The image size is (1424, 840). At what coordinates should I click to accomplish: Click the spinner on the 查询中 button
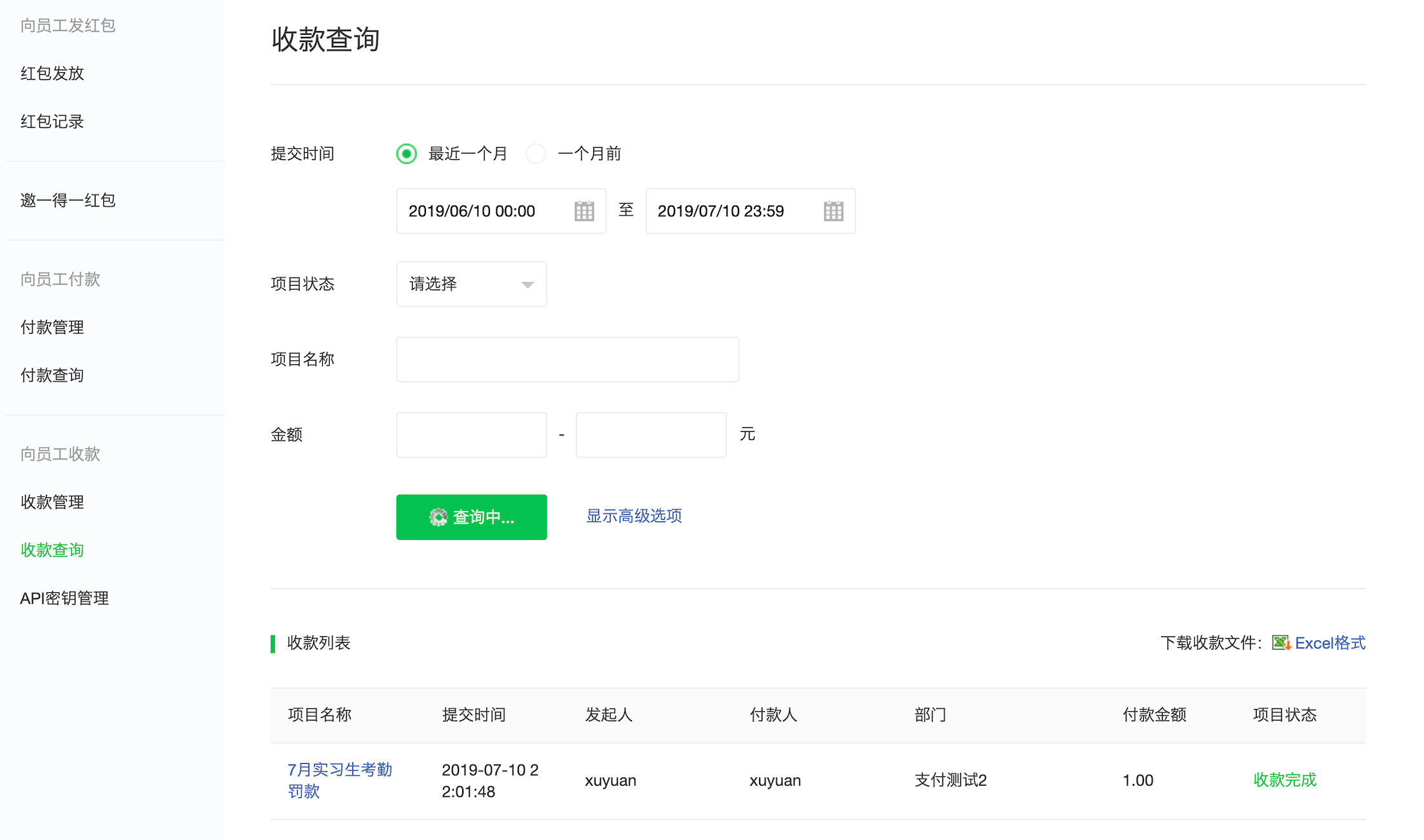point(438,517)
